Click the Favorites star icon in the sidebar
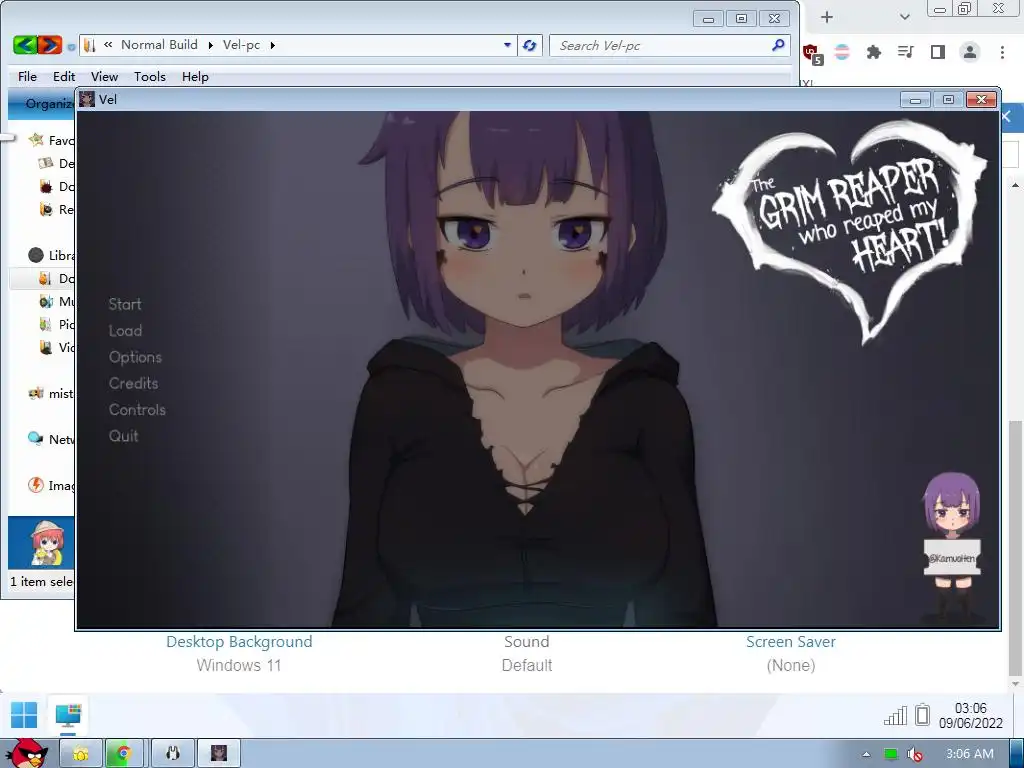 pyautogui.click(x=36, y=140)
